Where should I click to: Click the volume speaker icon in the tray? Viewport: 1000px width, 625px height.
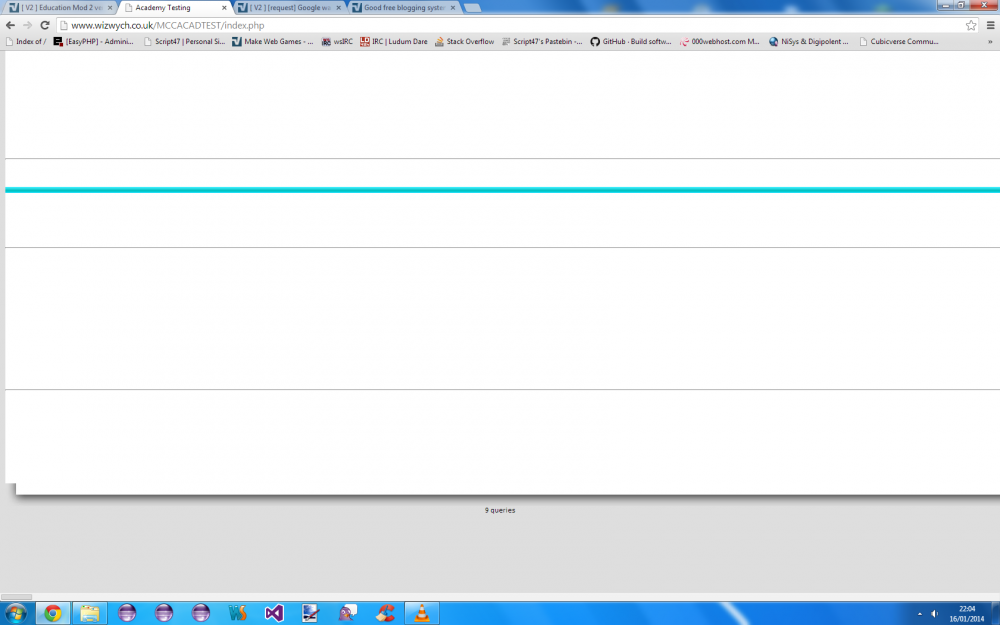coord(934,613)
